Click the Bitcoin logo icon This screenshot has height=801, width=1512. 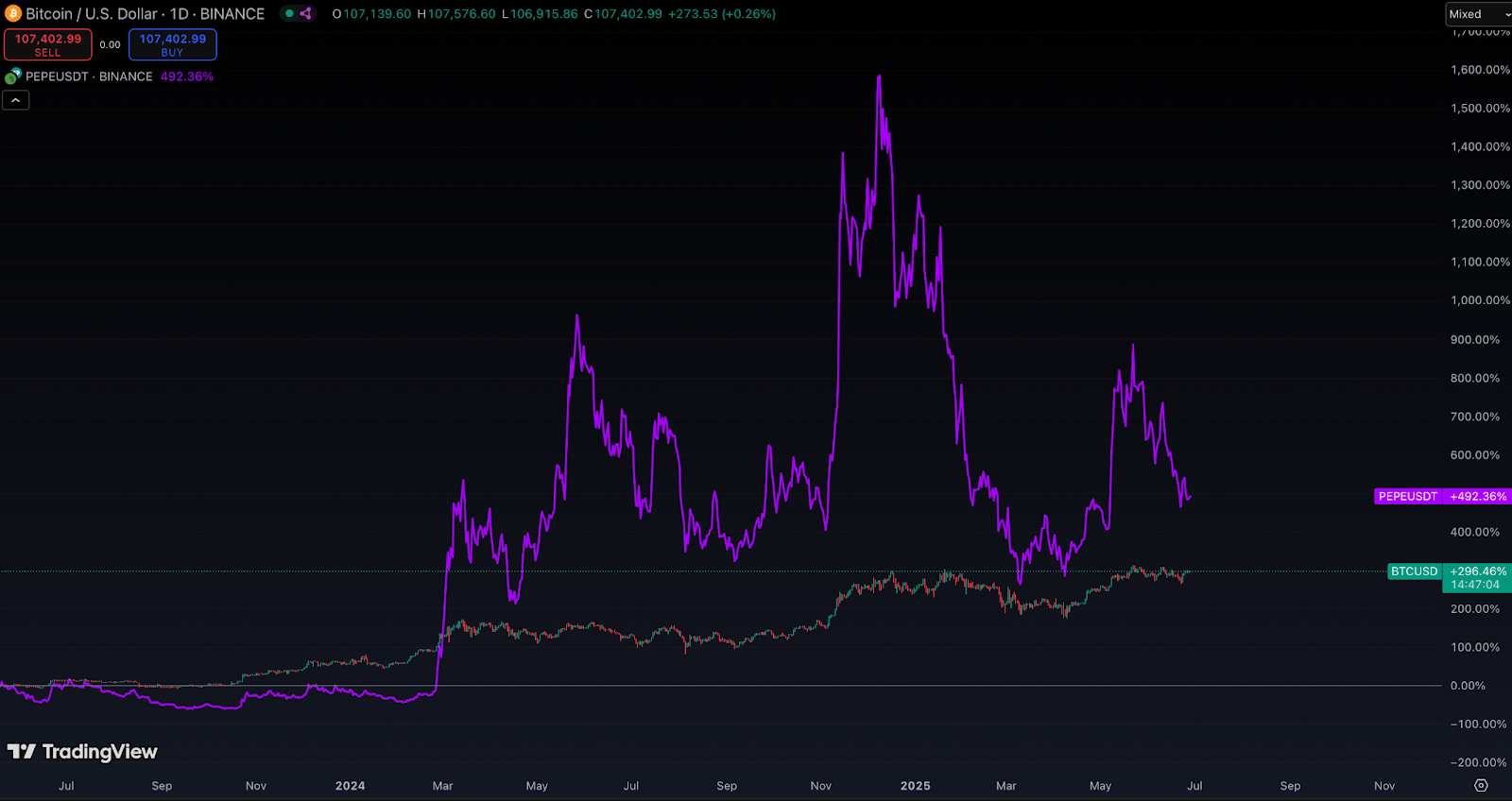click(x=13, y=14)
